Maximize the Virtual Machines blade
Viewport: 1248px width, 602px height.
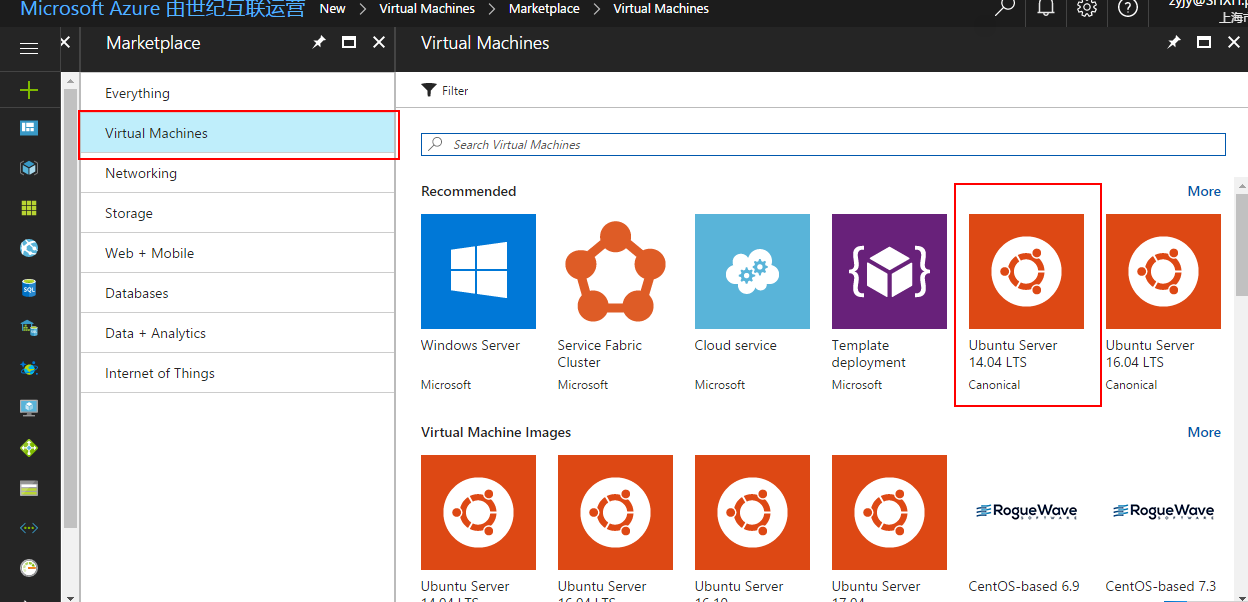coord(1204,42)
